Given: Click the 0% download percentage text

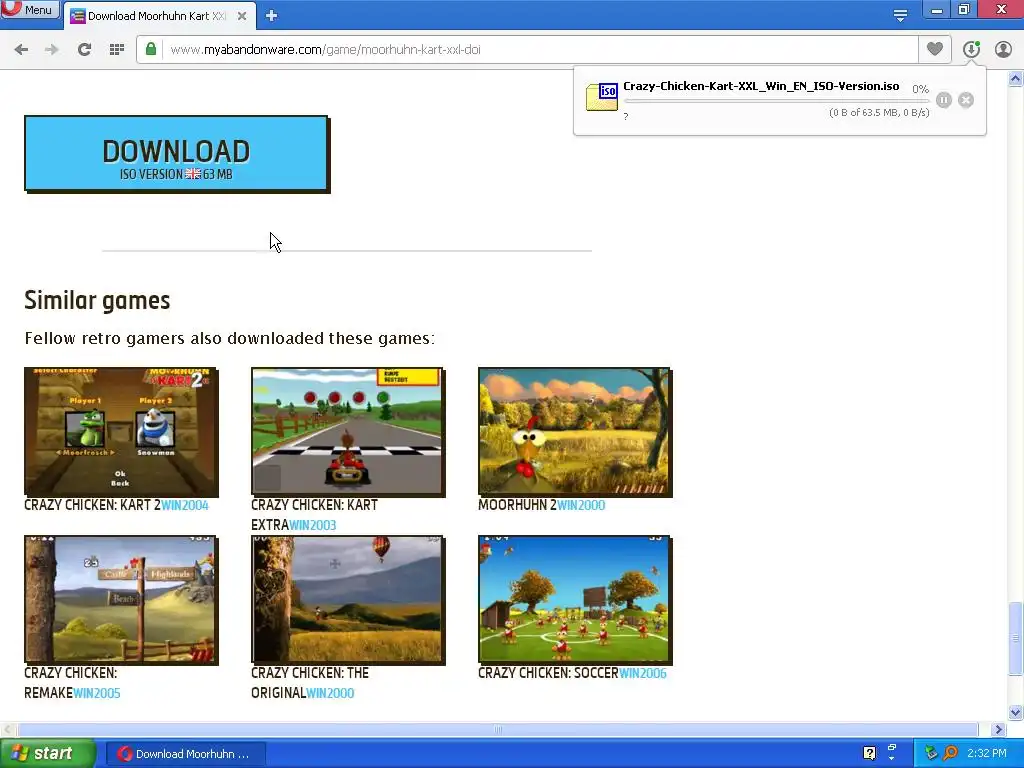Looking at the screenshot, I should [920, 89].
